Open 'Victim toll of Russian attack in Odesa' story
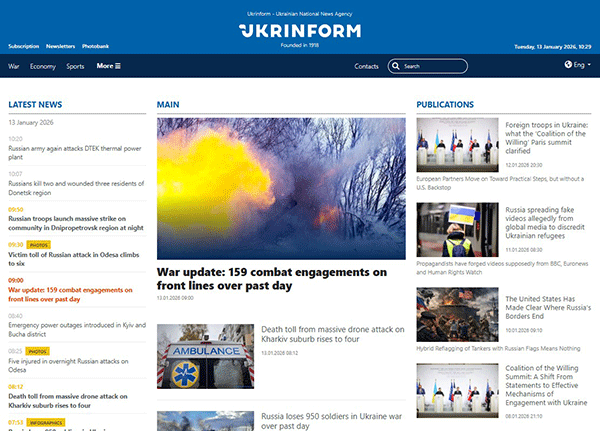Image resolution: width=600 pixels, height=431 pixels. (74, 259)
